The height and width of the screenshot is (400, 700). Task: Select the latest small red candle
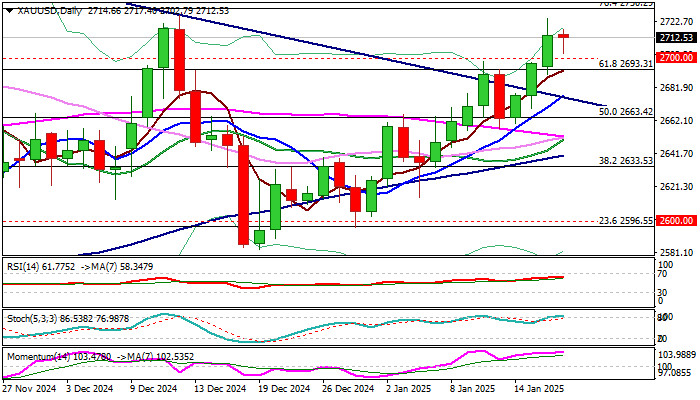pyautogui.click(x=563, y=36)
